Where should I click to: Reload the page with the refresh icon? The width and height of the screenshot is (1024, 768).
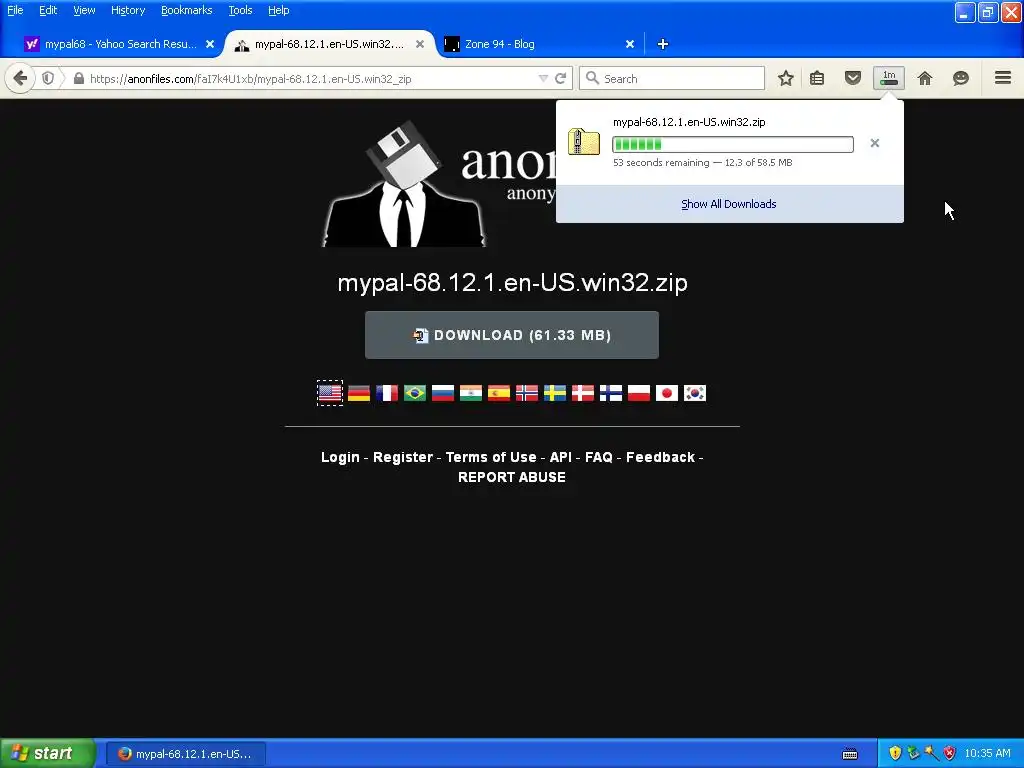560,78
